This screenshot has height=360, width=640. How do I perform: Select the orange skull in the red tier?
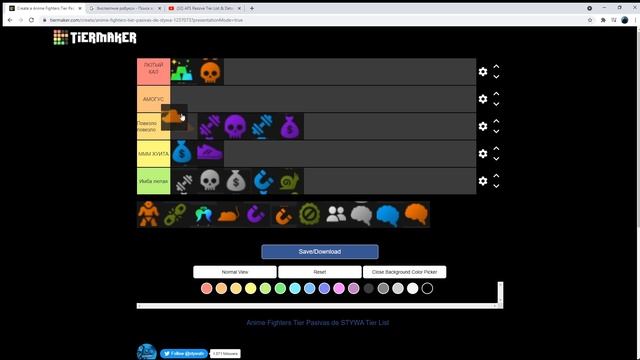[x=210, y=72]
